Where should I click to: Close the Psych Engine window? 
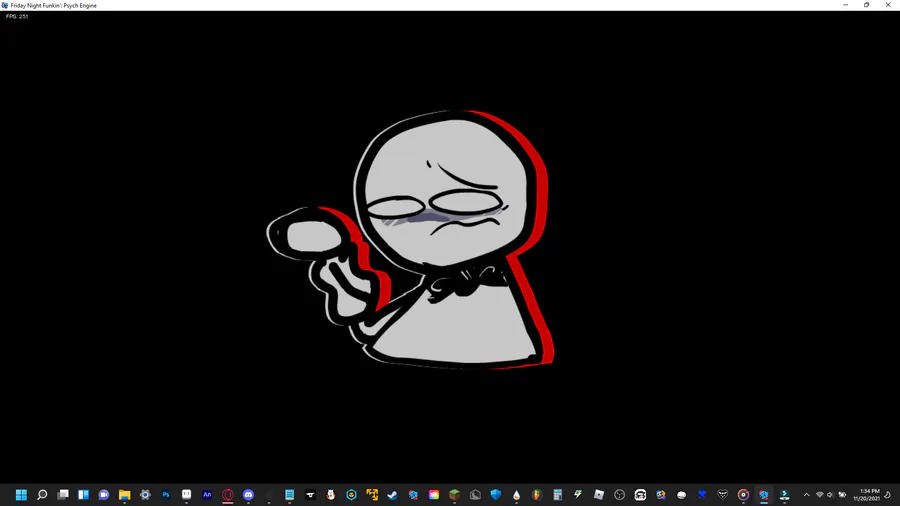(888, 5)
